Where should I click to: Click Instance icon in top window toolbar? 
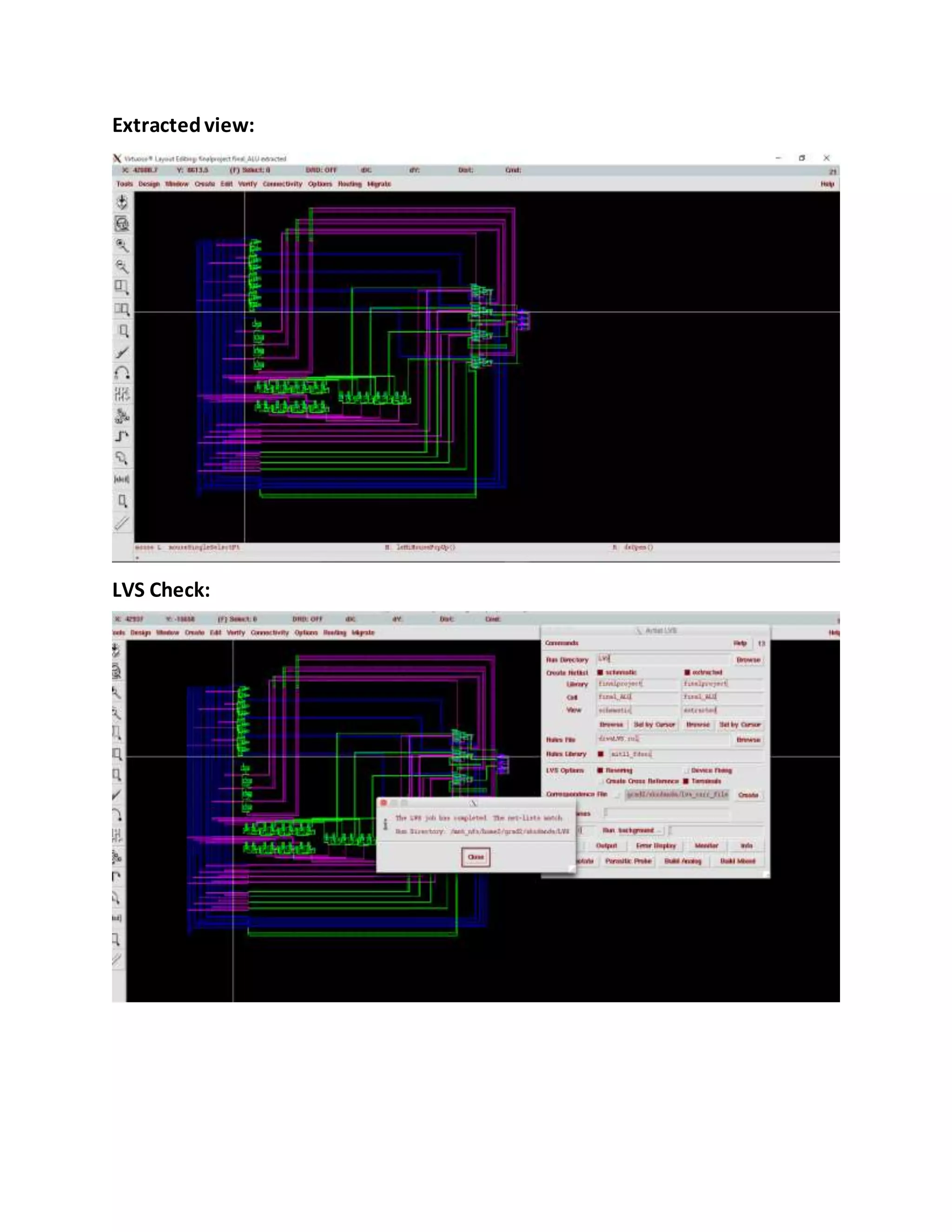point(122,416)
